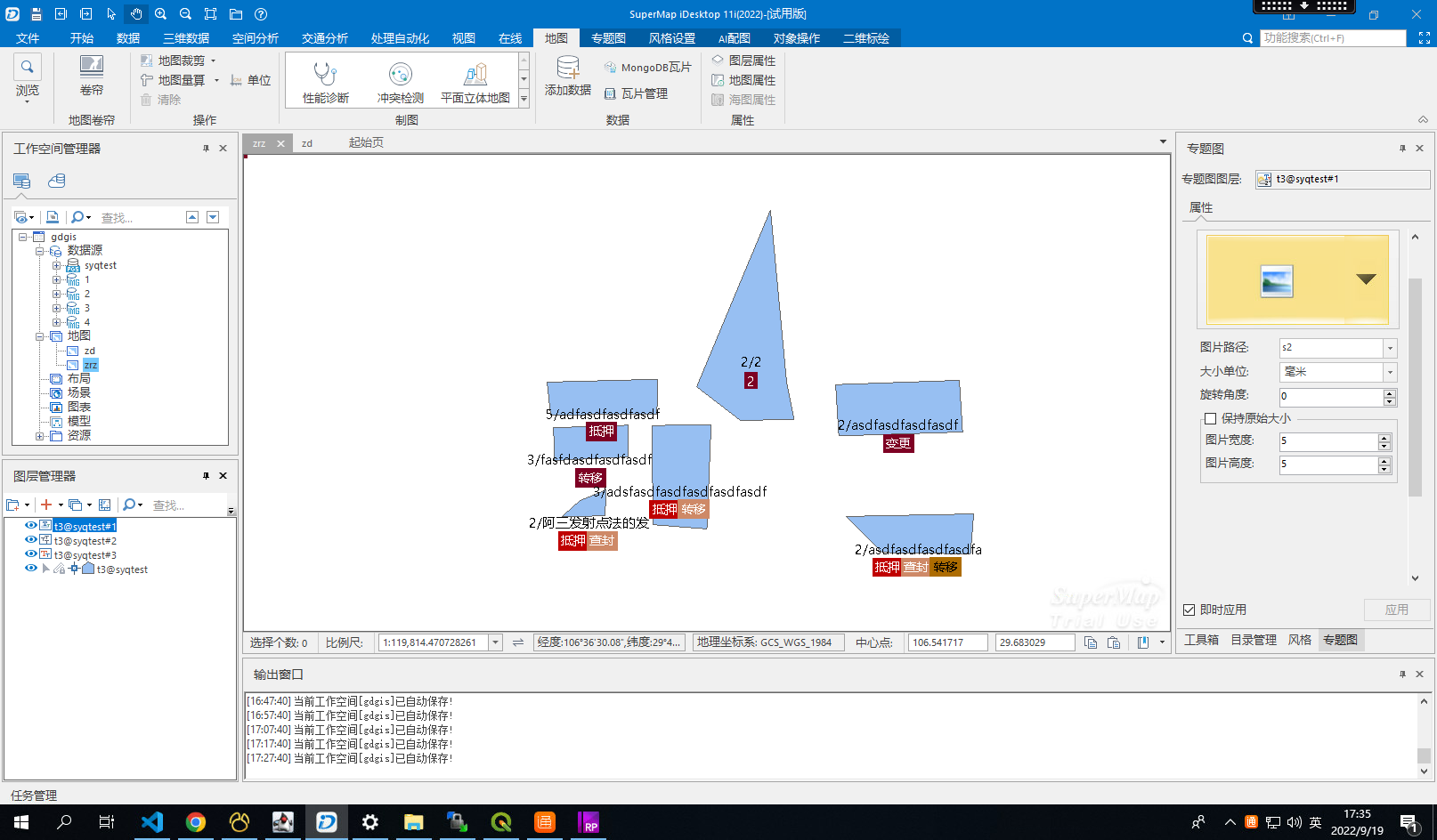The image size is (1437, 840).
Task: Click the 功能搜索 search field
Action: [1333, 38]
